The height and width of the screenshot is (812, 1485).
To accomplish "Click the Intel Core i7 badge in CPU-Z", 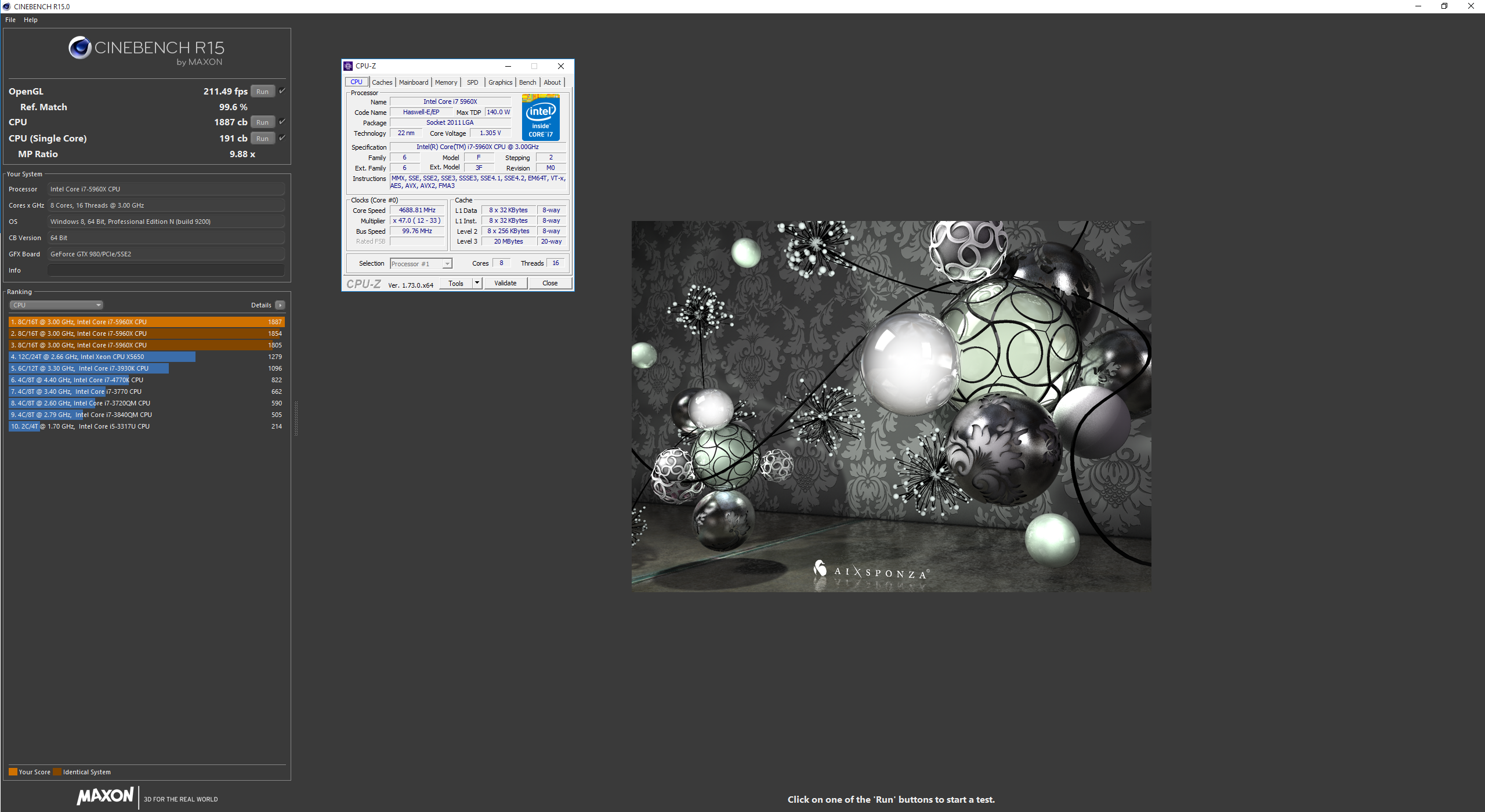I will point(541,118).
